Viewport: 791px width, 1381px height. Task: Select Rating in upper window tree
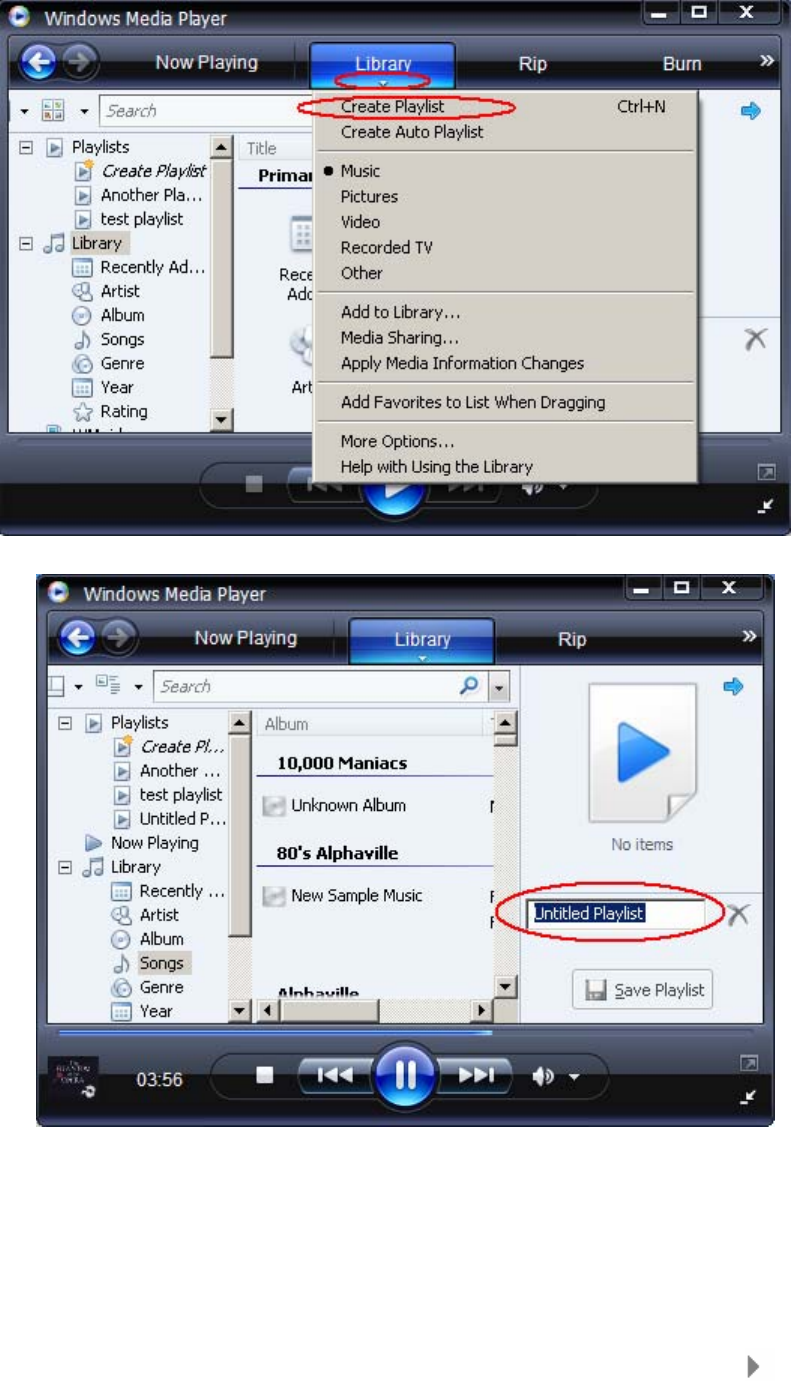(x=123, y=411)
